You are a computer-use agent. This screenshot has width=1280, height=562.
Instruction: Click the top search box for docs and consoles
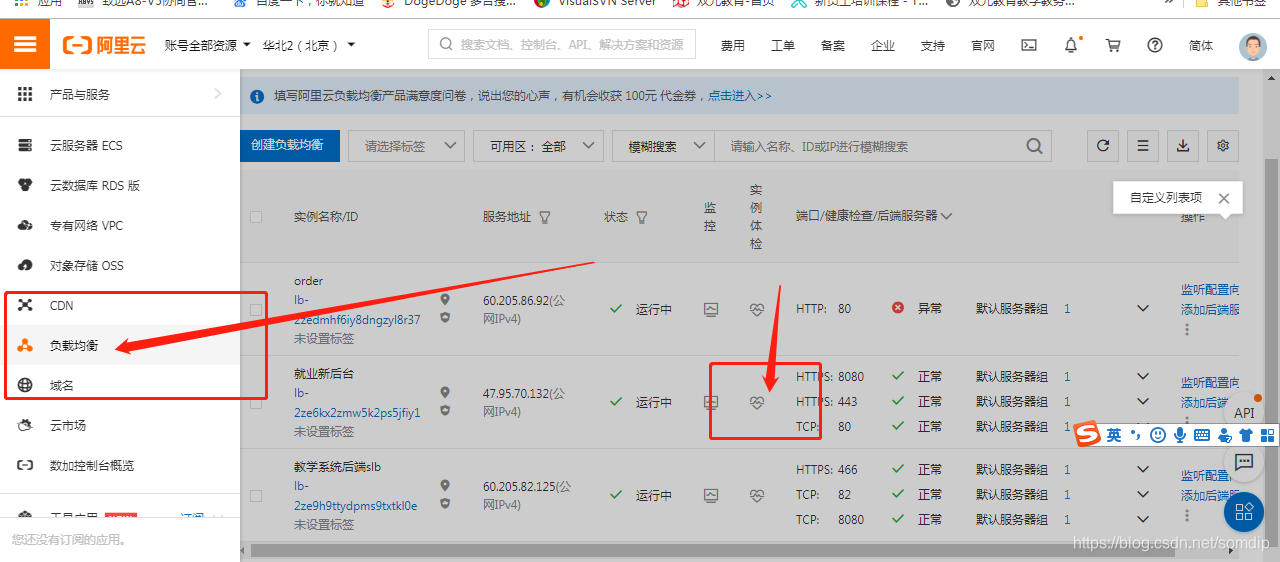coord(563,45)
